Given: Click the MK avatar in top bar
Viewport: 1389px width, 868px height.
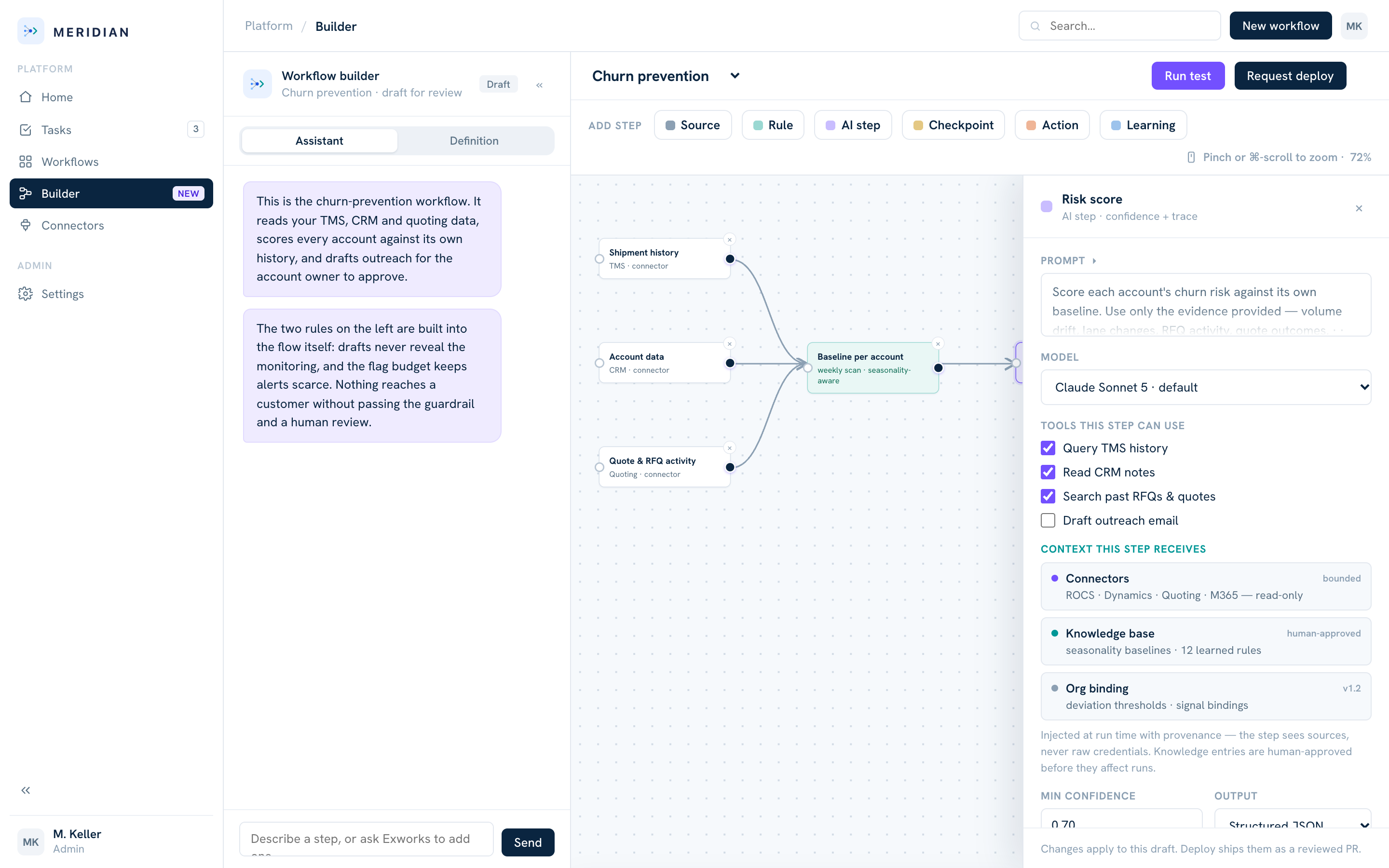Looking at the screenshot, I should click(1353, 26).
